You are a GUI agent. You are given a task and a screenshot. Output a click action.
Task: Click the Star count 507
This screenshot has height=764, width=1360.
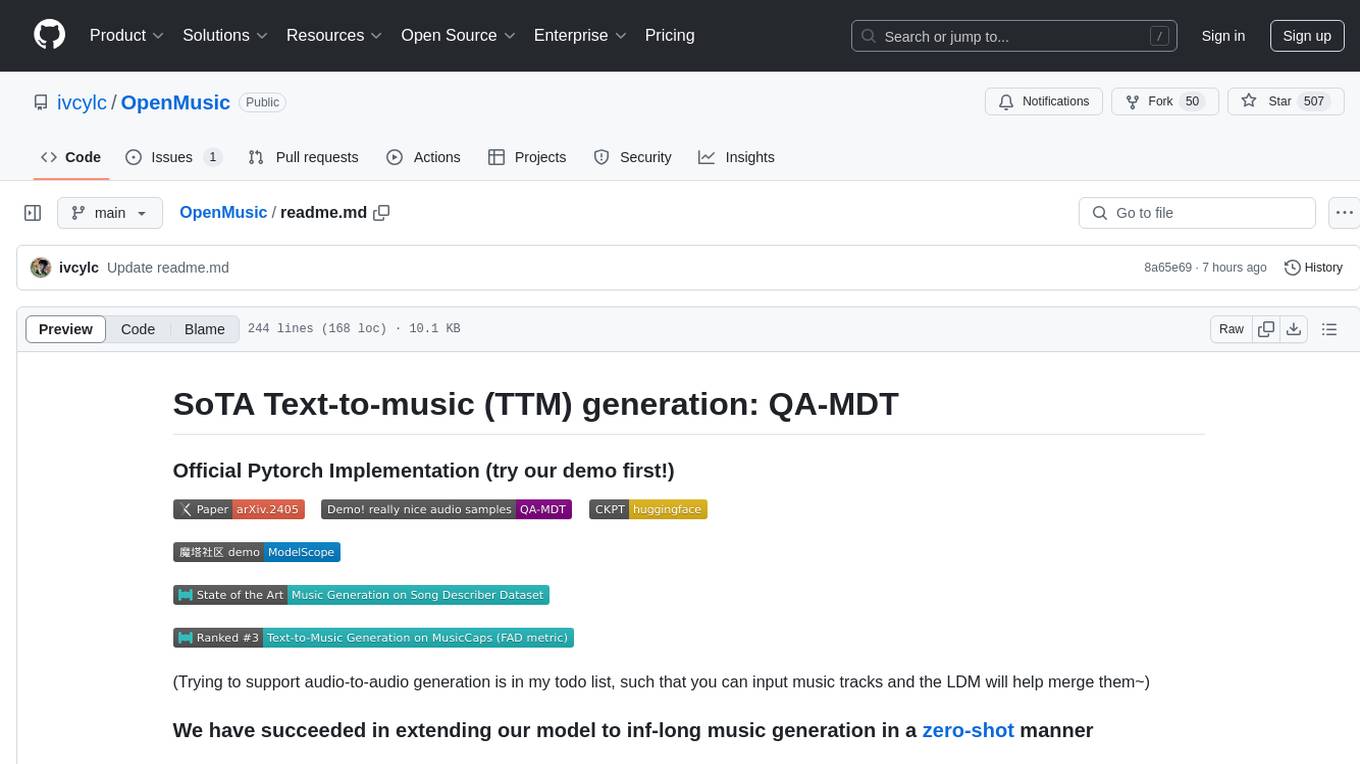click(1314, 102)
